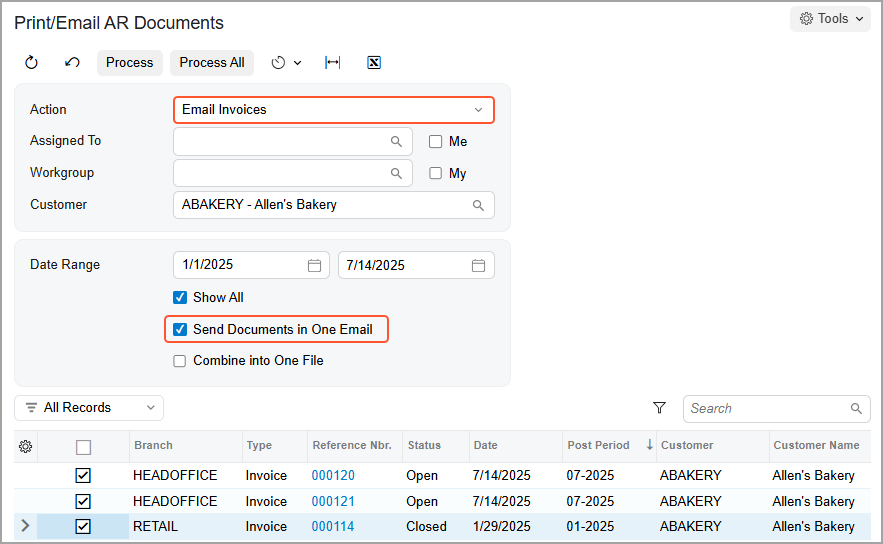
Task: Open the grid column settings gear
Action: [x=26, y=446]
